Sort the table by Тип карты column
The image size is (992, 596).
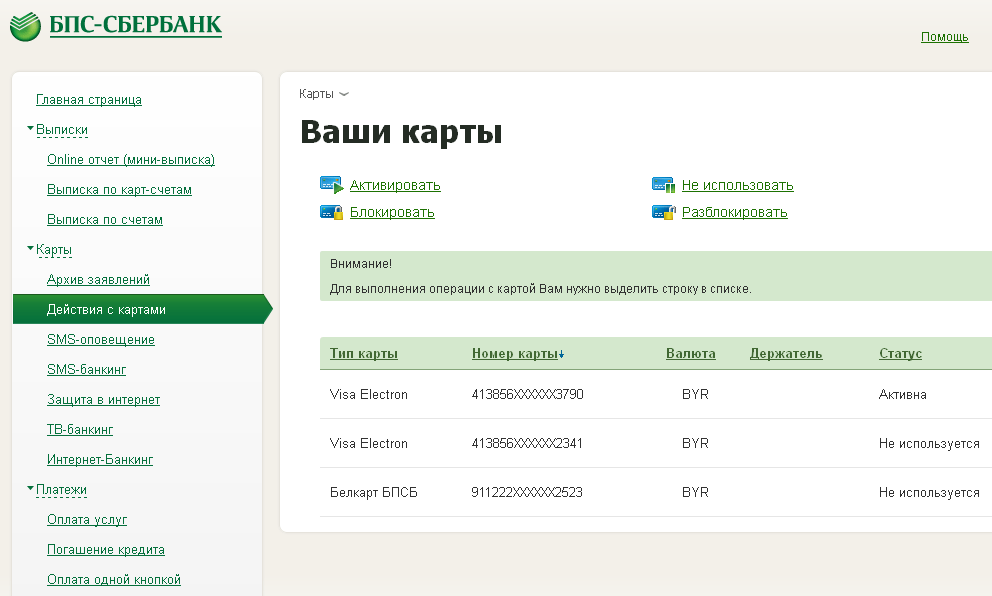(364, 353)
